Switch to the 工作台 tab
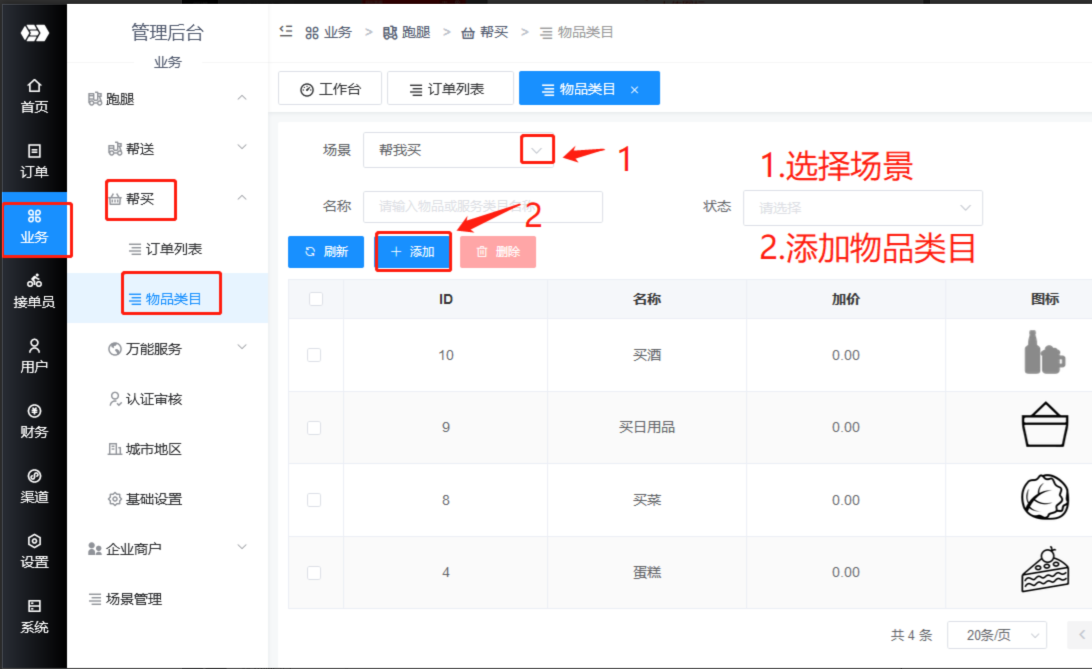This screenshot has width=1092, height=669. (329, 89)
